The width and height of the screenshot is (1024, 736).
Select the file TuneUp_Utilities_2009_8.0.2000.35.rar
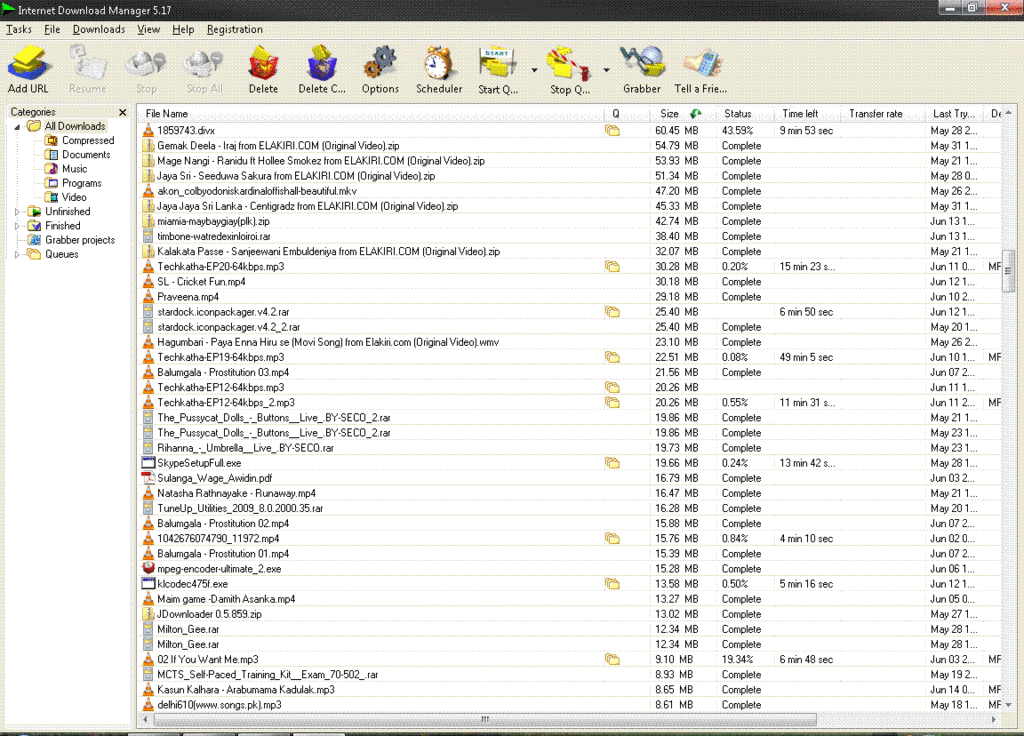[240, 508]
